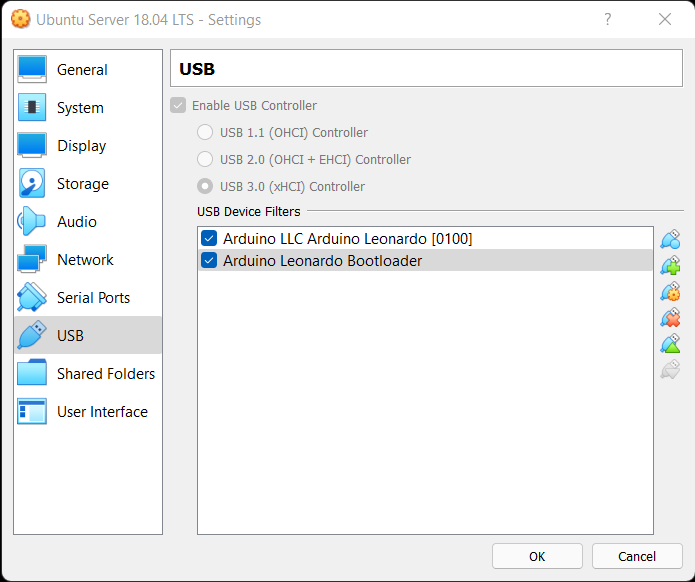Select USB 1.1 (OHCI) Controller radio
Viewport: 695px width, 582px height.
[x=205, y=132]
